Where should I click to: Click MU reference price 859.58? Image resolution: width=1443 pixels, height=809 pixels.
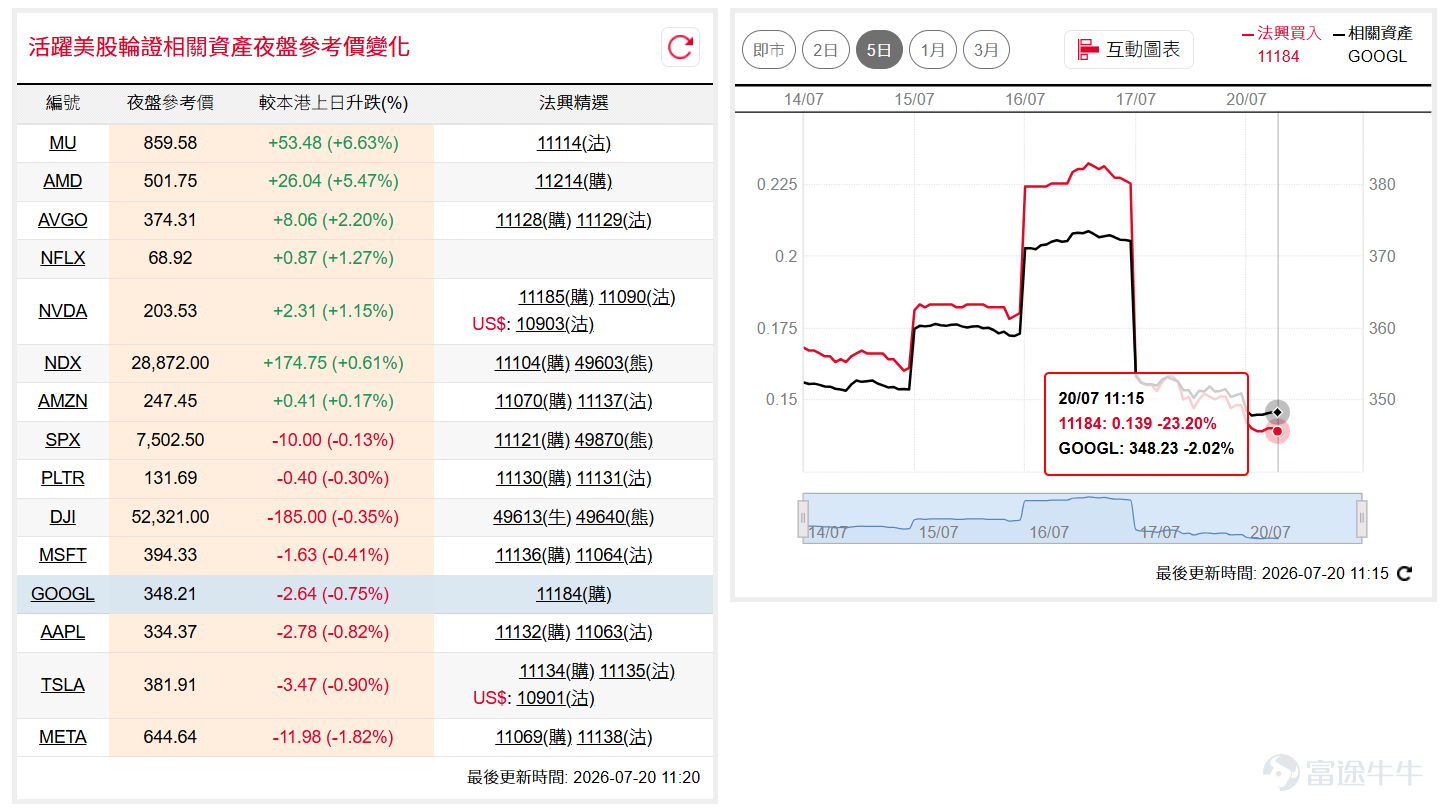coord(170,143)
